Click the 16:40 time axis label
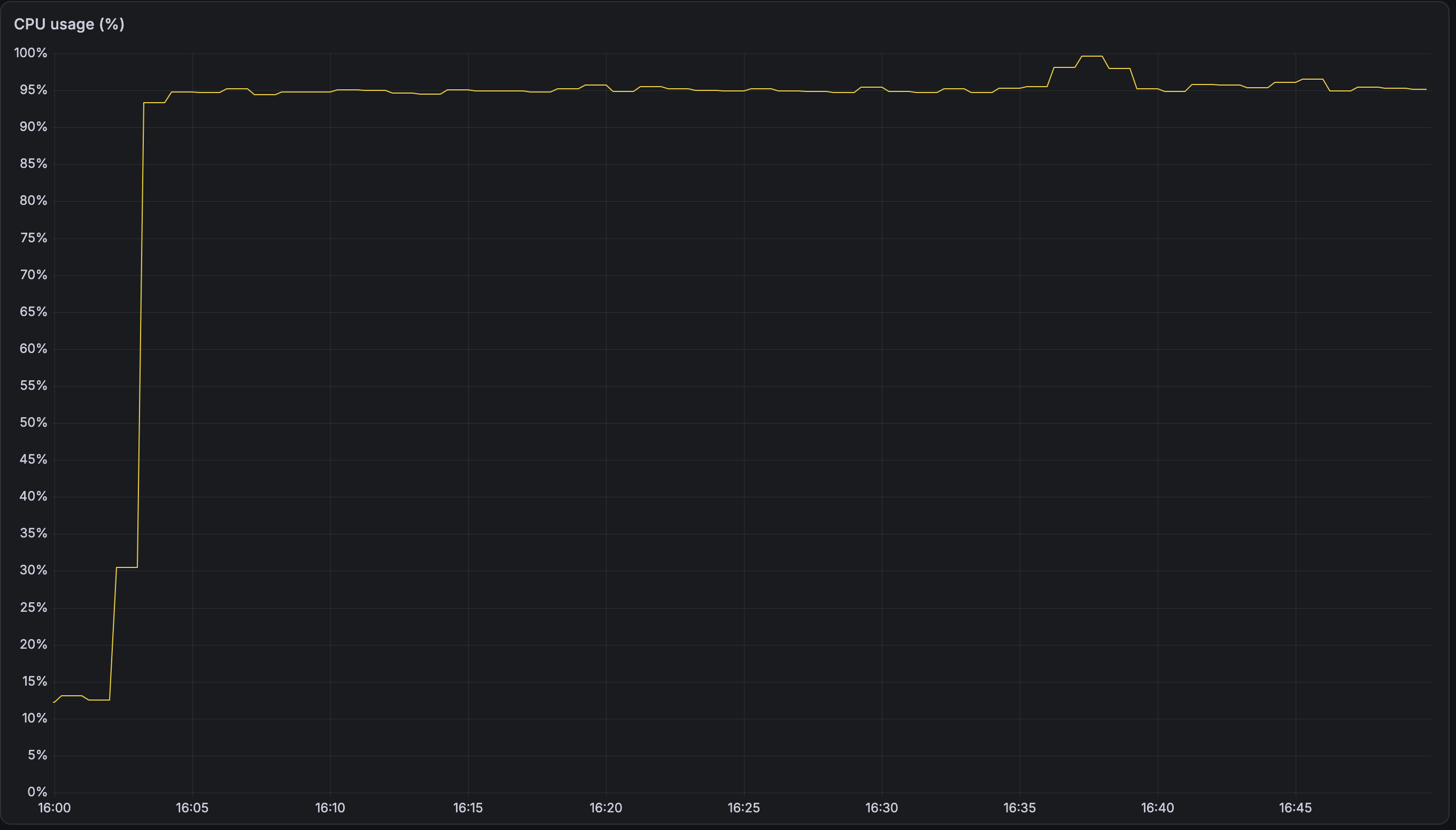The height and width of the screenshot is (830, 1456). (x=1157, y=808)
